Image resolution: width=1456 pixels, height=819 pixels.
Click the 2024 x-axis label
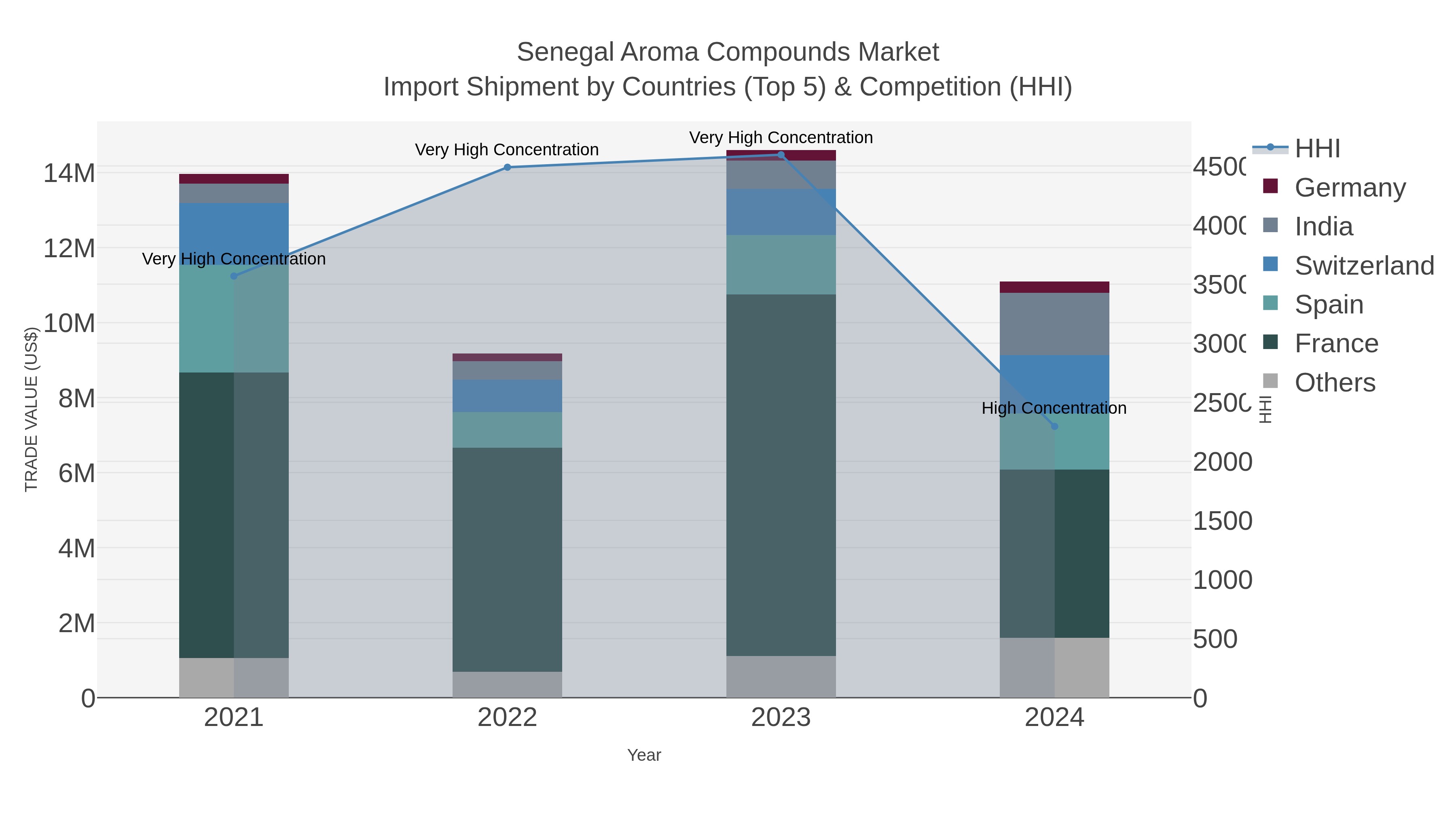(x=1055, y=718)
